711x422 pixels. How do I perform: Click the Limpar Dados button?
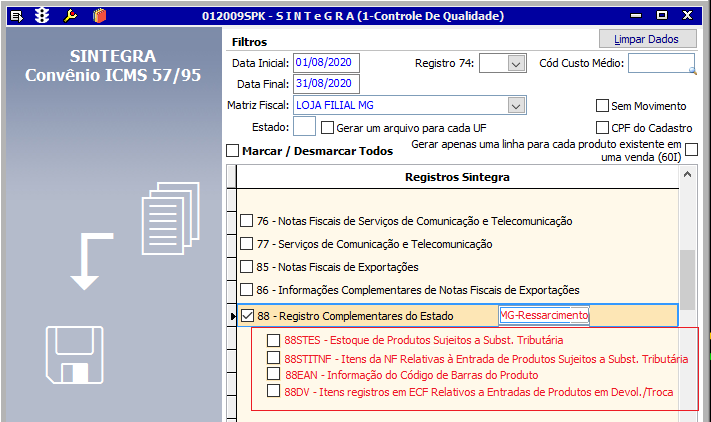(648, 39)
